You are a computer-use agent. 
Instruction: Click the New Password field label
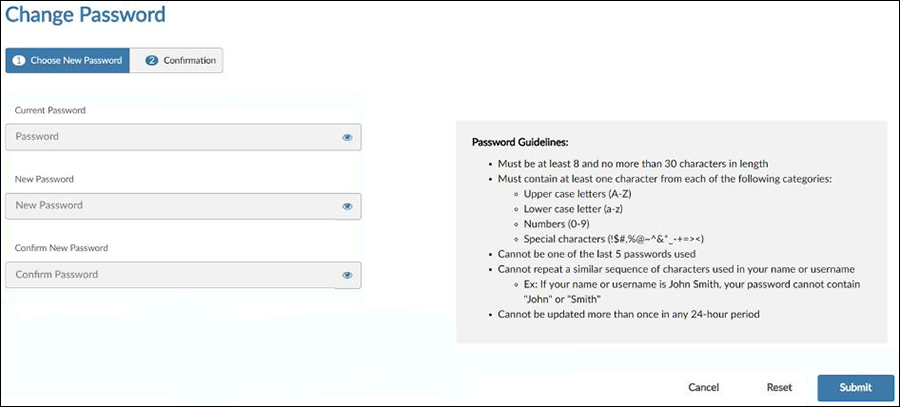point(45,179)
